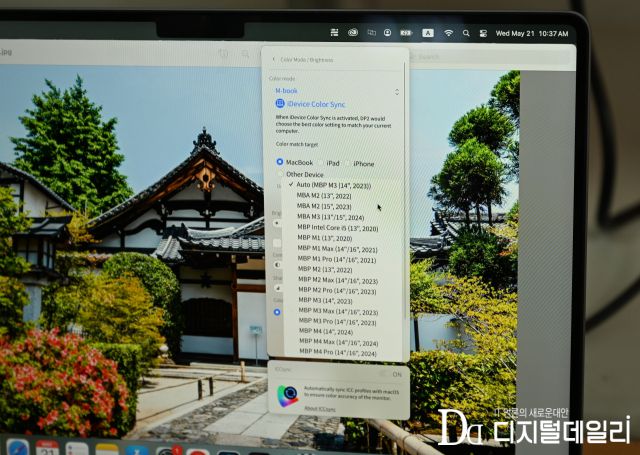This screenshot has height=455, width=640.
Task: Click the keyboard input source icon
Action: [x=428, y=33]
